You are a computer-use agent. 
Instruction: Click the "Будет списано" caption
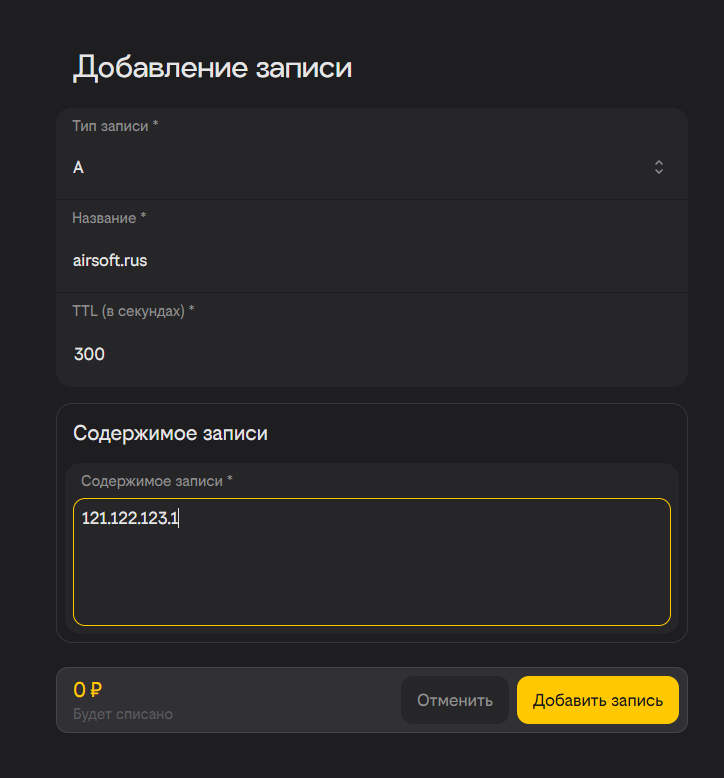(123, 714)
